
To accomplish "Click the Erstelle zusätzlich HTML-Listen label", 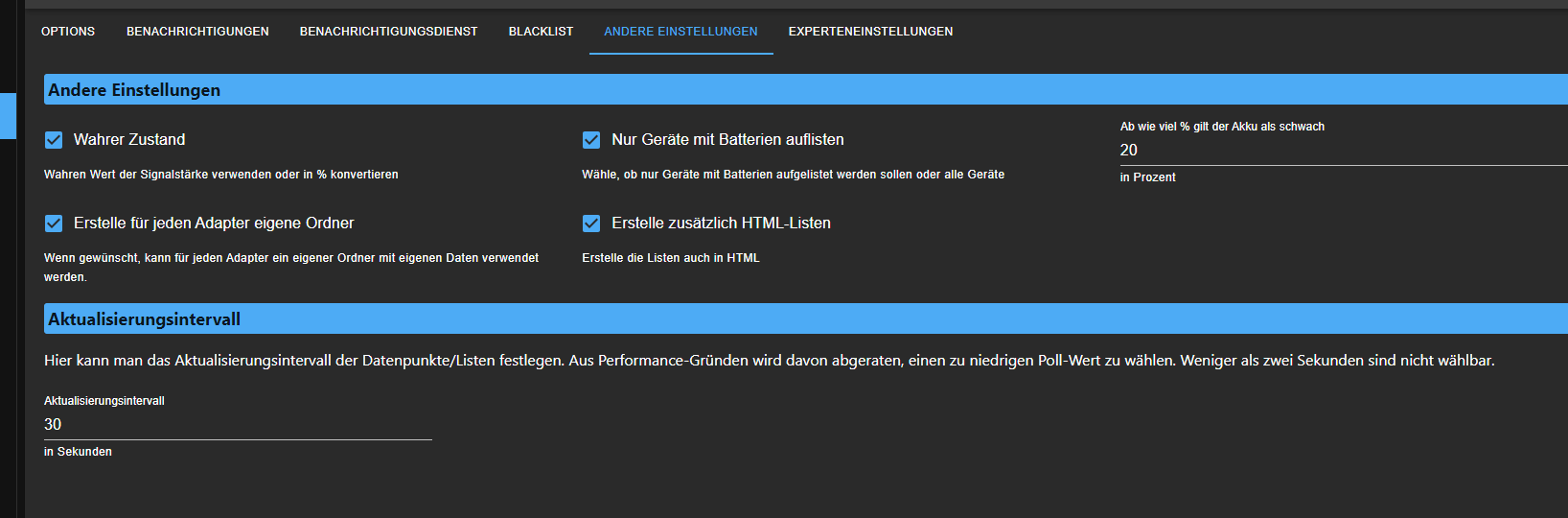I will 721,224.
